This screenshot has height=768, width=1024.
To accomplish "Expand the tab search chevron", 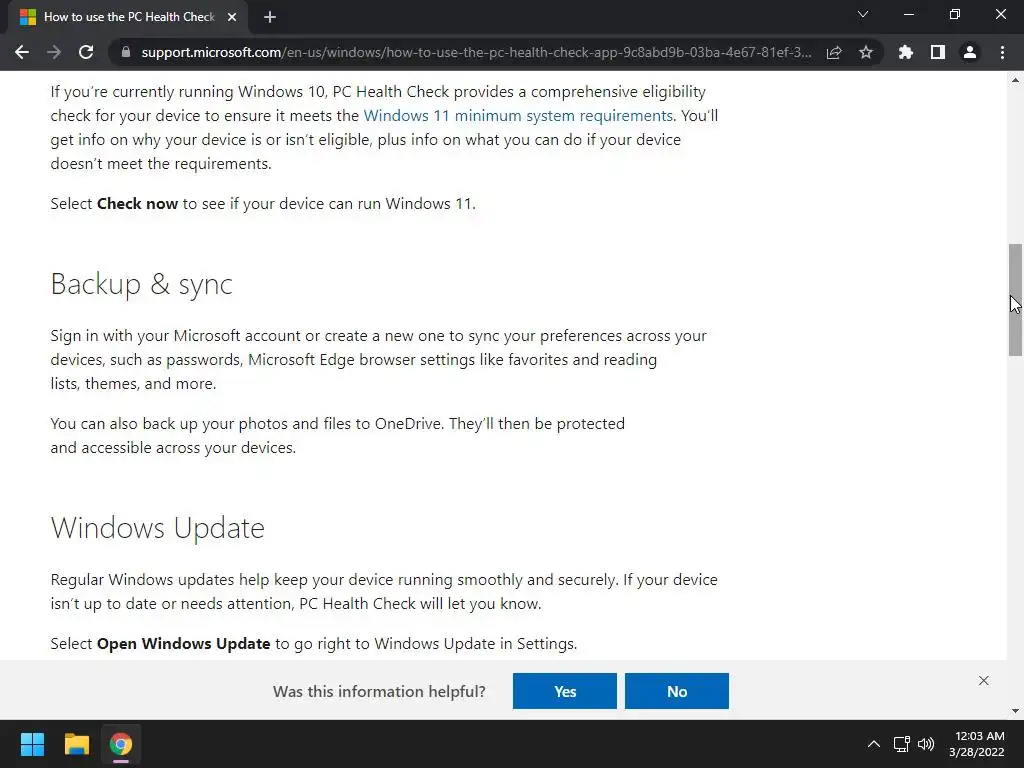I will coord(863,15).
